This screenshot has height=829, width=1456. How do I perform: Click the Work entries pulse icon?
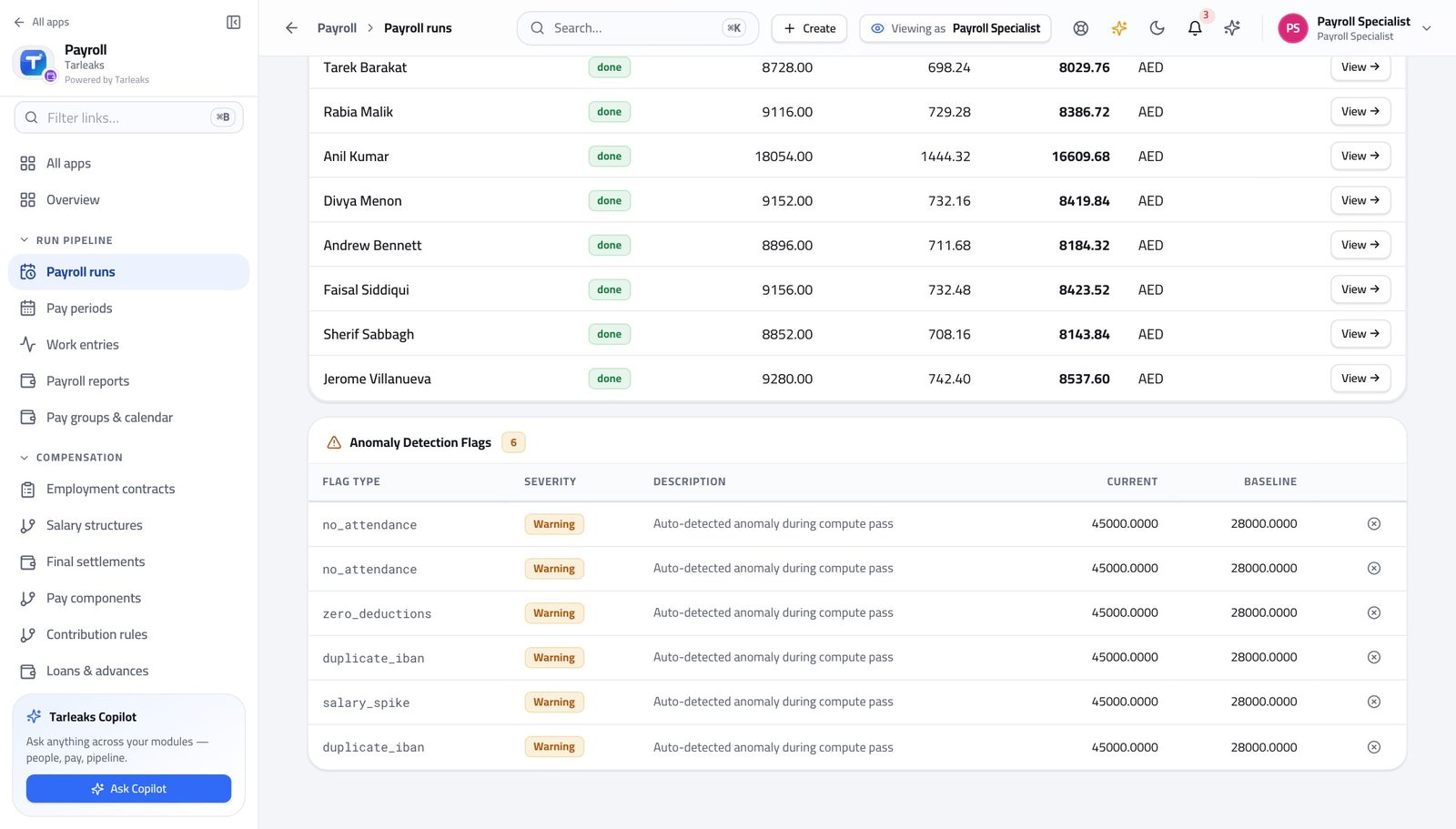coord(28,345)
